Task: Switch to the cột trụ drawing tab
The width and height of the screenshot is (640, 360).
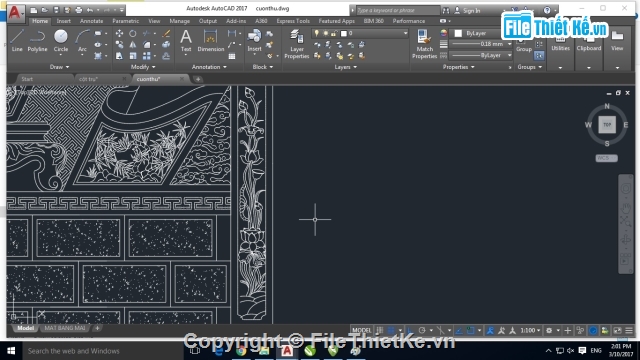Action: click(x=89, y=79)
